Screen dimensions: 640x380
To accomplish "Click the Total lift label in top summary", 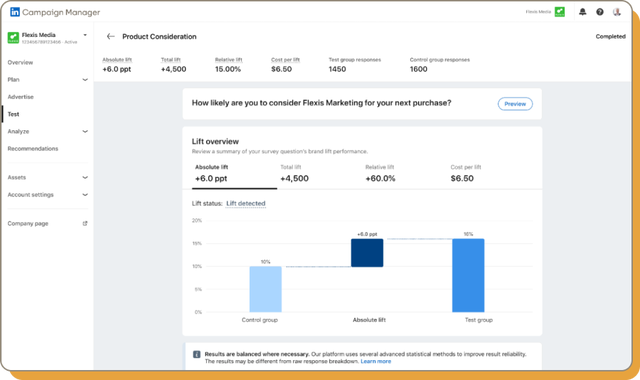I will point(171,60).
